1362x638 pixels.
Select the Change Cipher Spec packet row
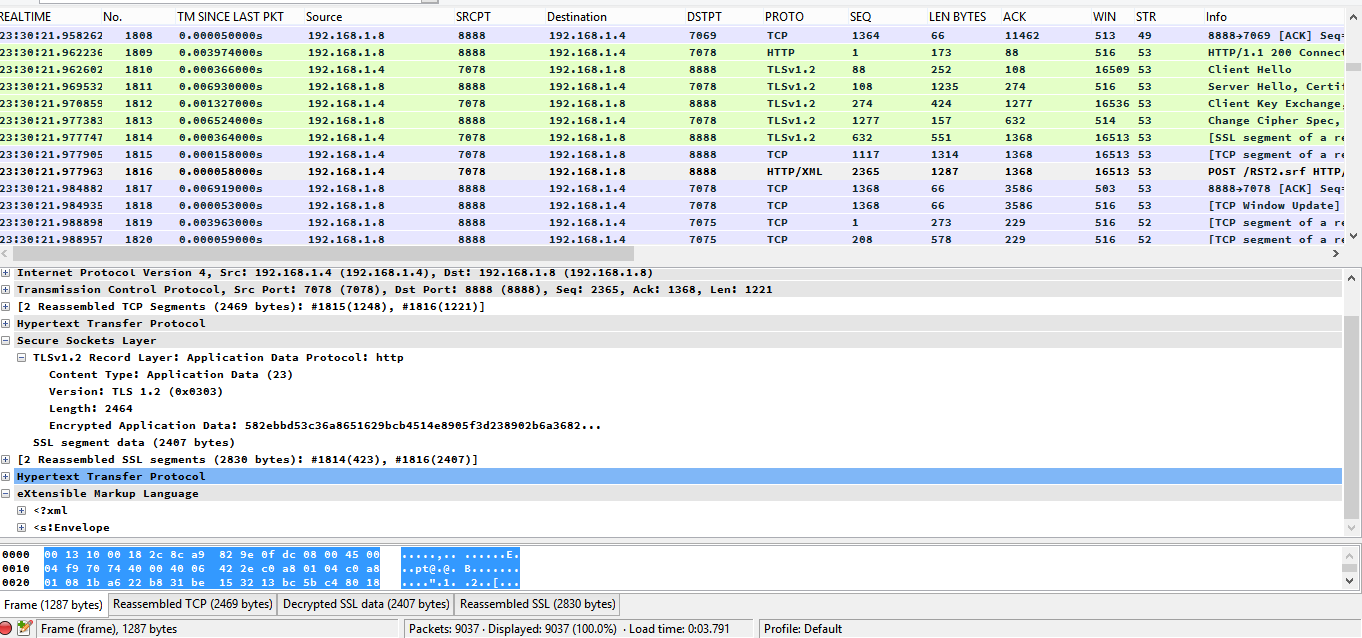(671, 120)
